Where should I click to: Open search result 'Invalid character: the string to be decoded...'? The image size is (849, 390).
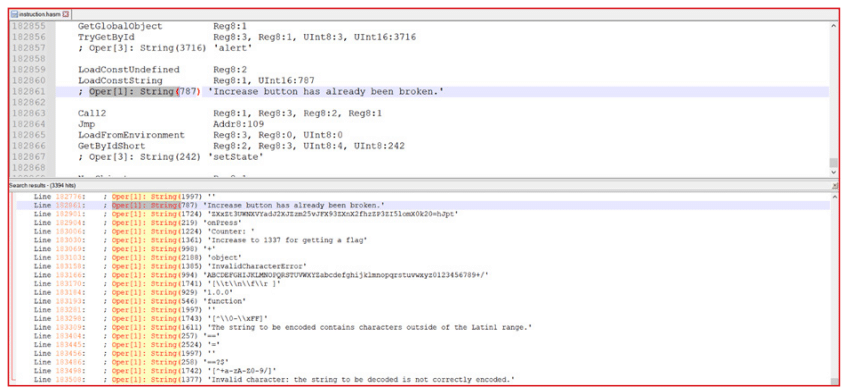click(273, 379)
